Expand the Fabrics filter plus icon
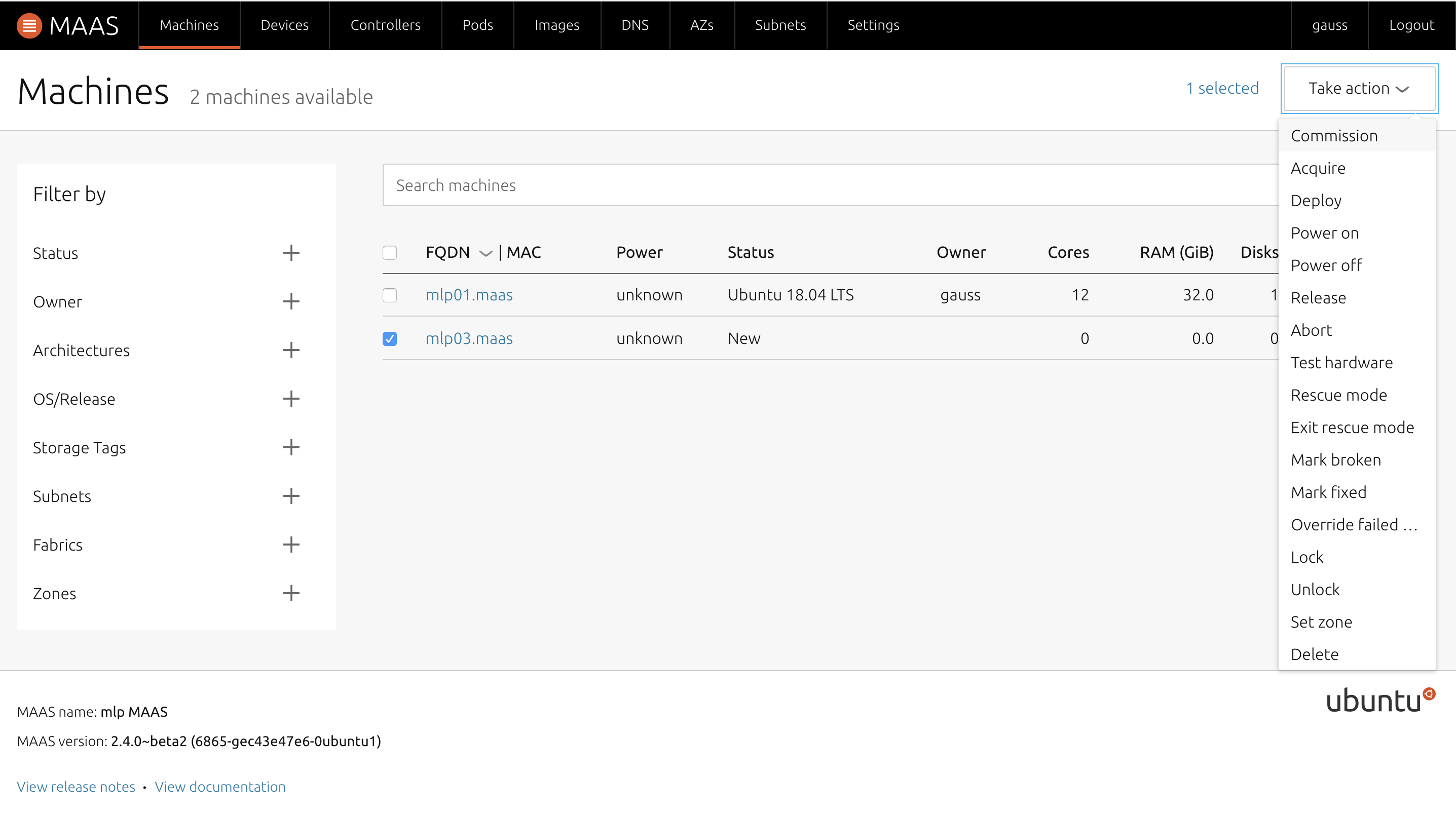Screen dimensions: 1456x815 point(291,545)
